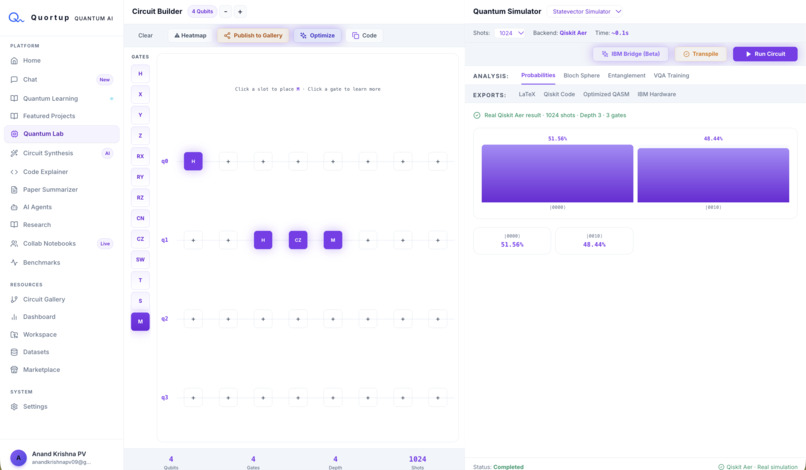The height and width of the screenshot is (470, 806).
Task: Open Code Explainer
Action: point(62,172)
